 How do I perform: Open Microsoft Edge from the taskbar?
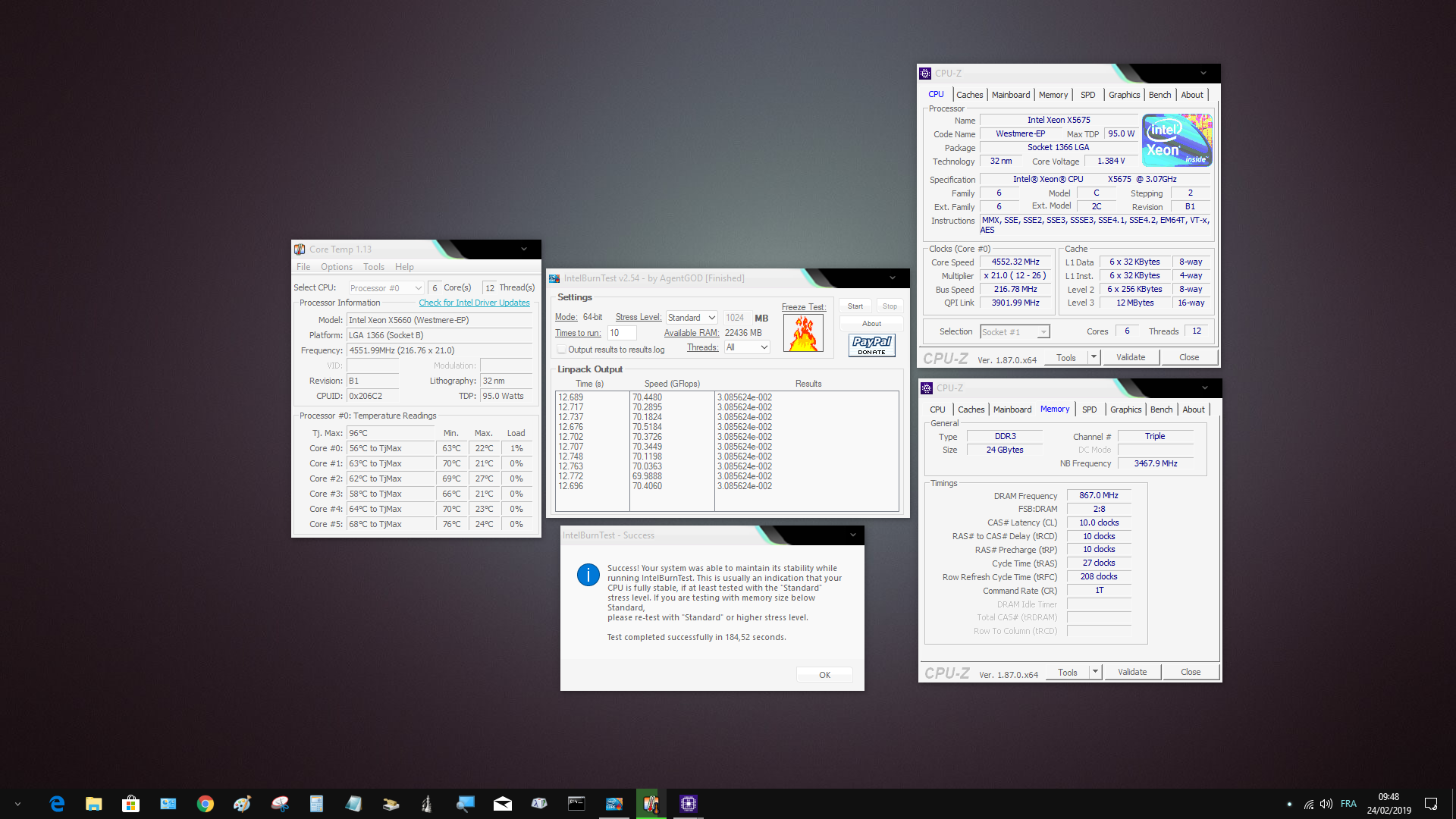pyautogui.click(x=57, y=803)
